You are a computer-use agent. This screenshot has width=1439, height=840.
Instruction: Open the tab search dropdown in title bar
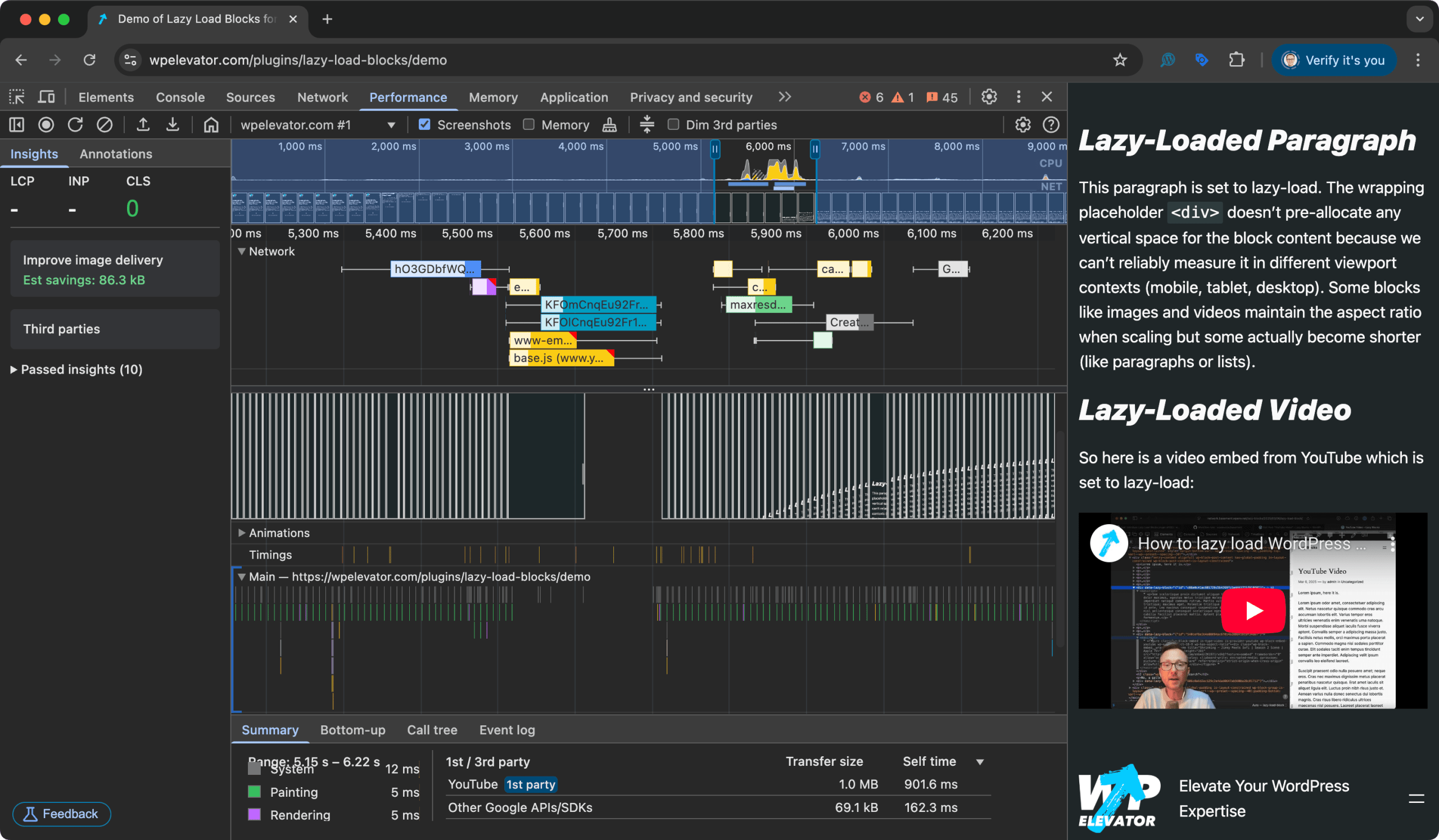1419,20
